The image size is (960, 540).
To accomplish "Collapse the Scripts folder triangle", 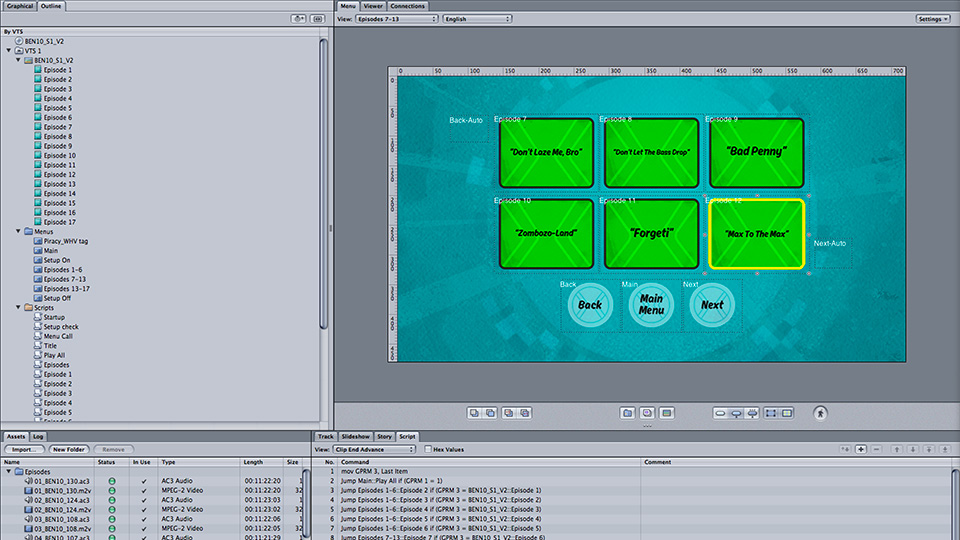I will click(x=18, y=307).
